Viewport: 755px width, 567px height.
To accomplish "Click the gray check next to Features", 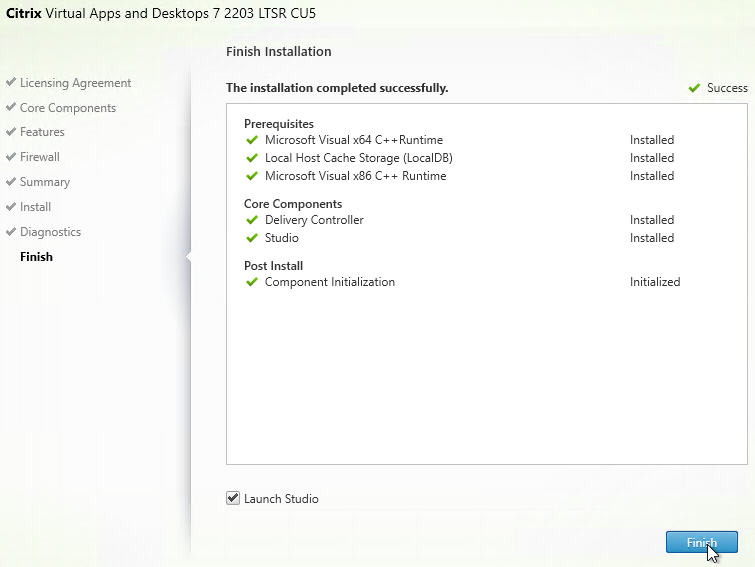I will 11,131.
